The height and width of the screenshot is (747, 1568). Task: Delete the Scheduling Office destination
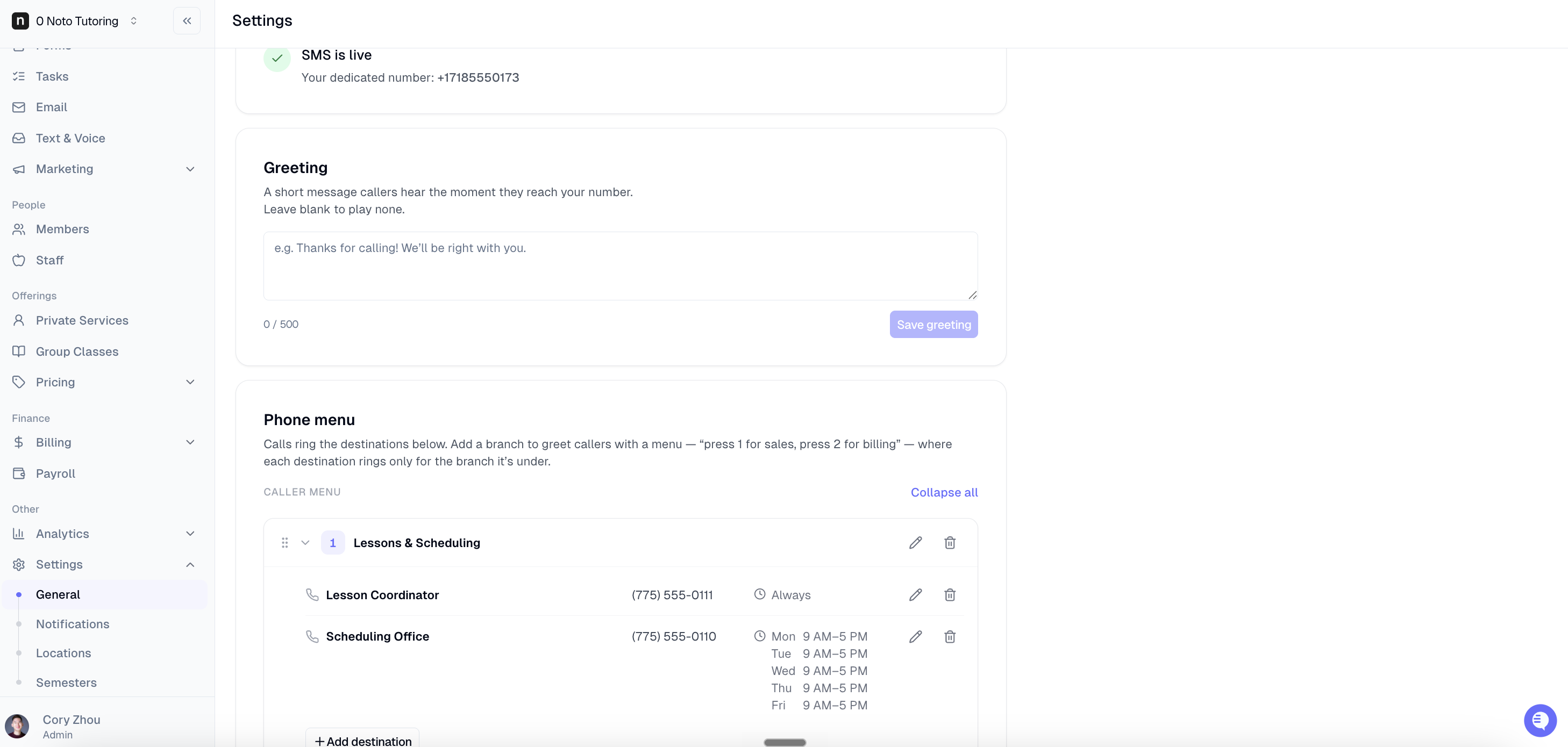point(950,636)
